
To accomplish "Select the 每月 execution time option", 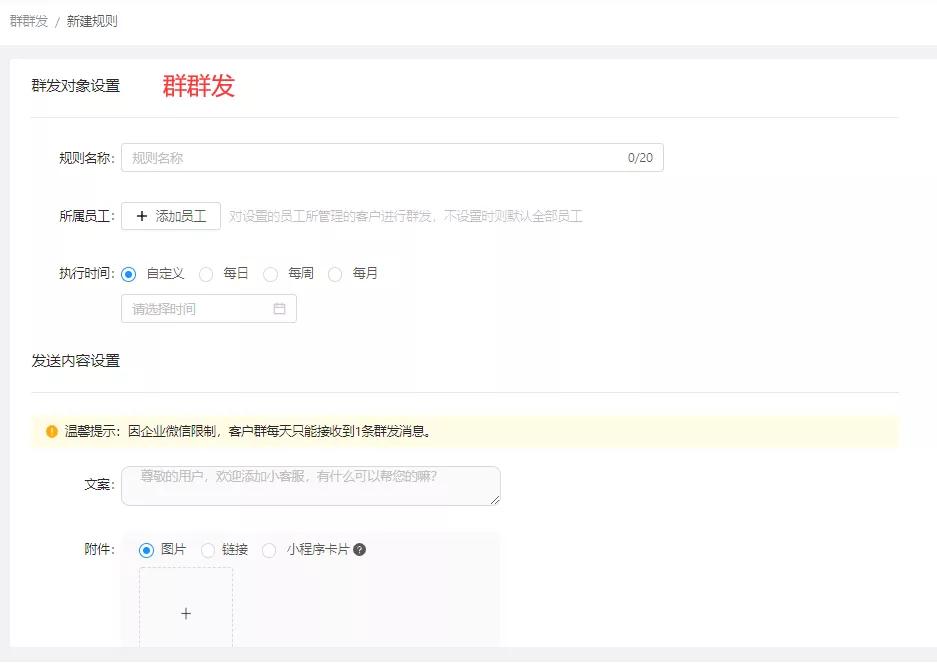I will coord(336,273).
